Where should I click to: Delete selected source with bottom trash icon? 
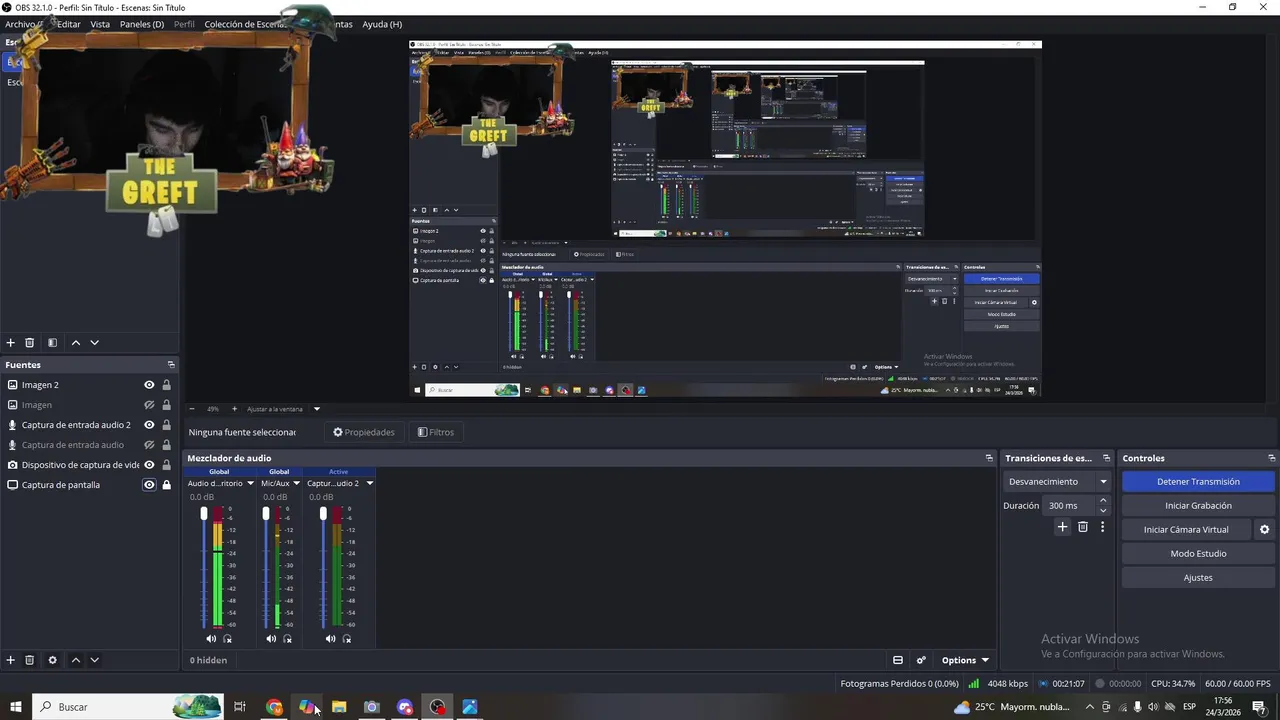[x=30, y=660]
